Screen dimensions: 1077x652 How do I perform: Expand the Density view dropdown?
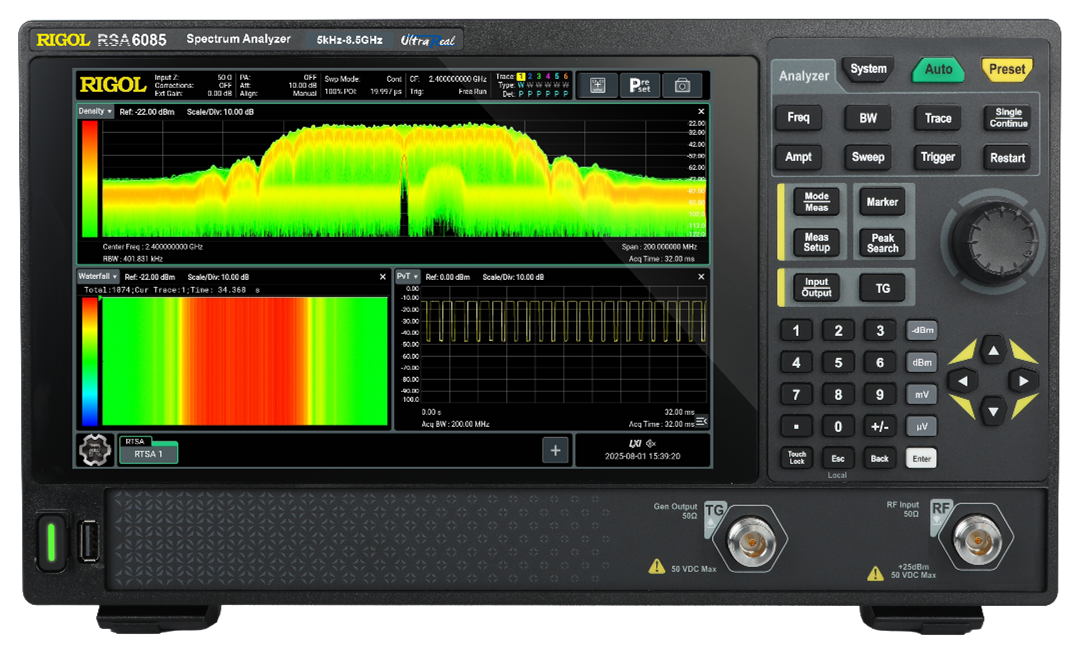click(95, 111)
